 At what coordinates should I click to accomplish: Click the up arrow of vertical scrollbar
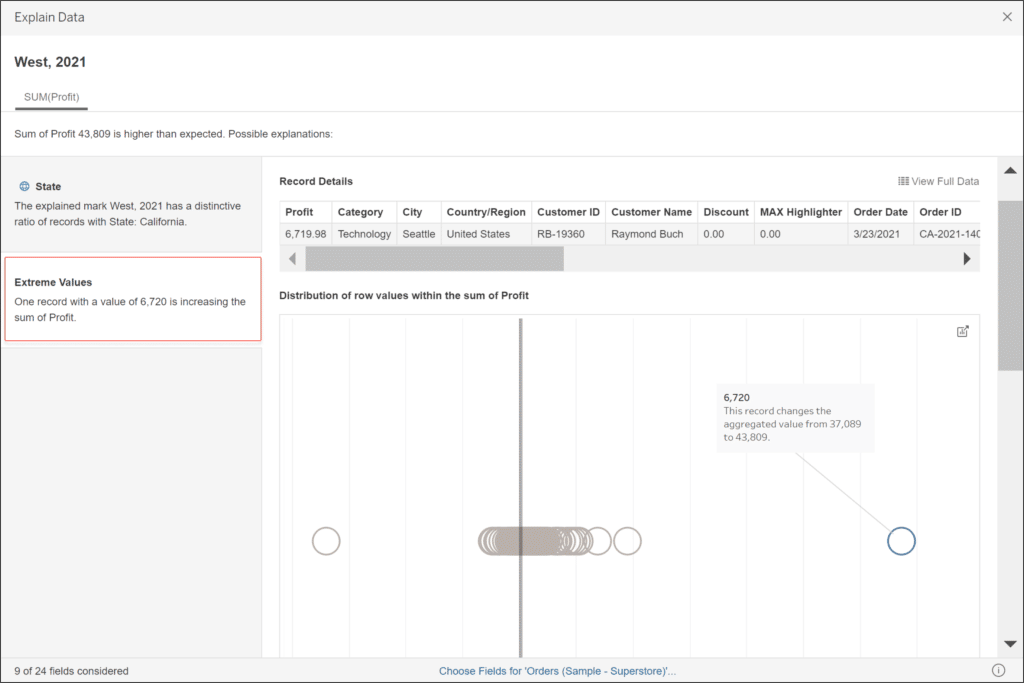pyautogui.click(x=1010, y=170)
